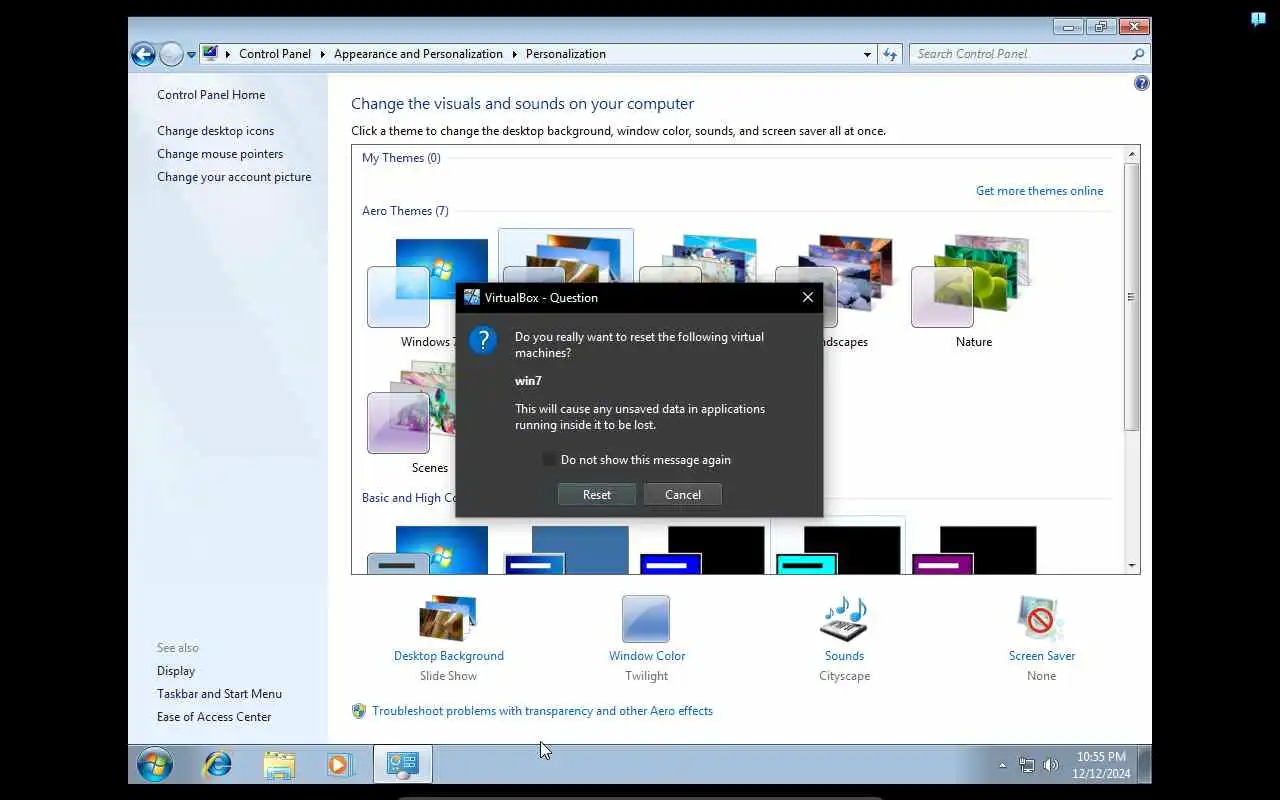Image resolution: width=1280 pixels, height=800 pixels.
Task: Click the Screen Saver link text
Action: (x=1042, y=656)
